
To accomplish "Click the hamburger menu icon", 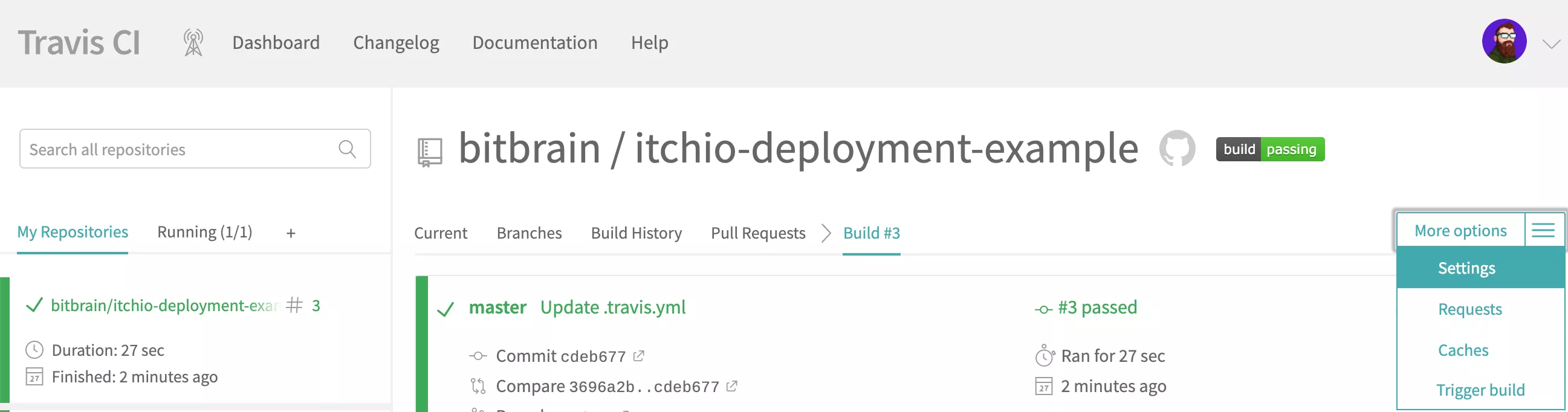I will (1544, 230).
